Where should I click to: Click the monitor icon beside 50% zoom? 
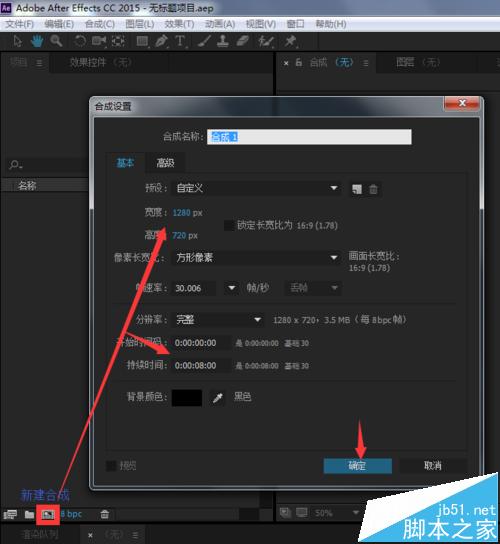pyautogui.click(x=302, y=512)
